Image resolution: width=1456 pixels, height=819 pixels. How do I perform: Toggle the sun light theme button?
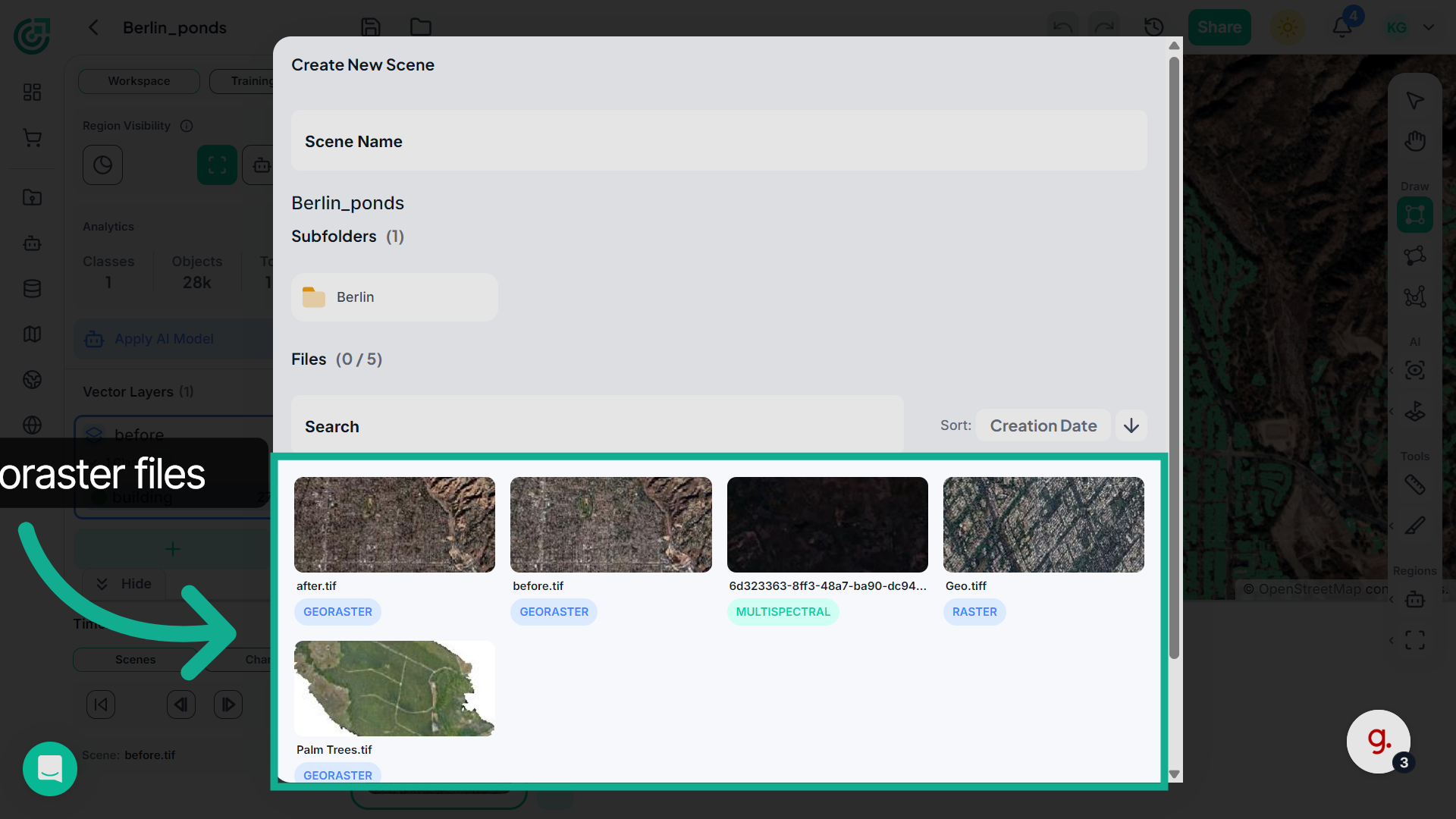click(x=1287, y=27)
